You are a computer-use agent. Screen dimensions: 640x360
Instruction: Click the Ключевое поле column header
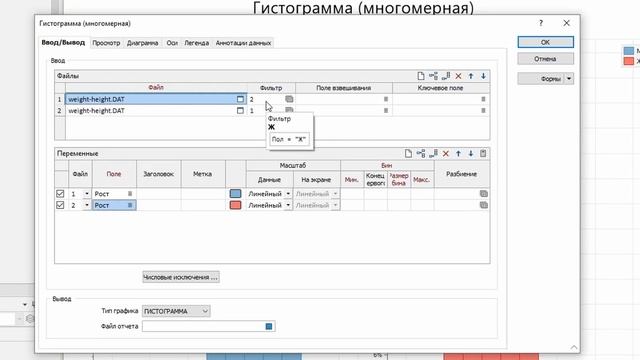(440, 88)
